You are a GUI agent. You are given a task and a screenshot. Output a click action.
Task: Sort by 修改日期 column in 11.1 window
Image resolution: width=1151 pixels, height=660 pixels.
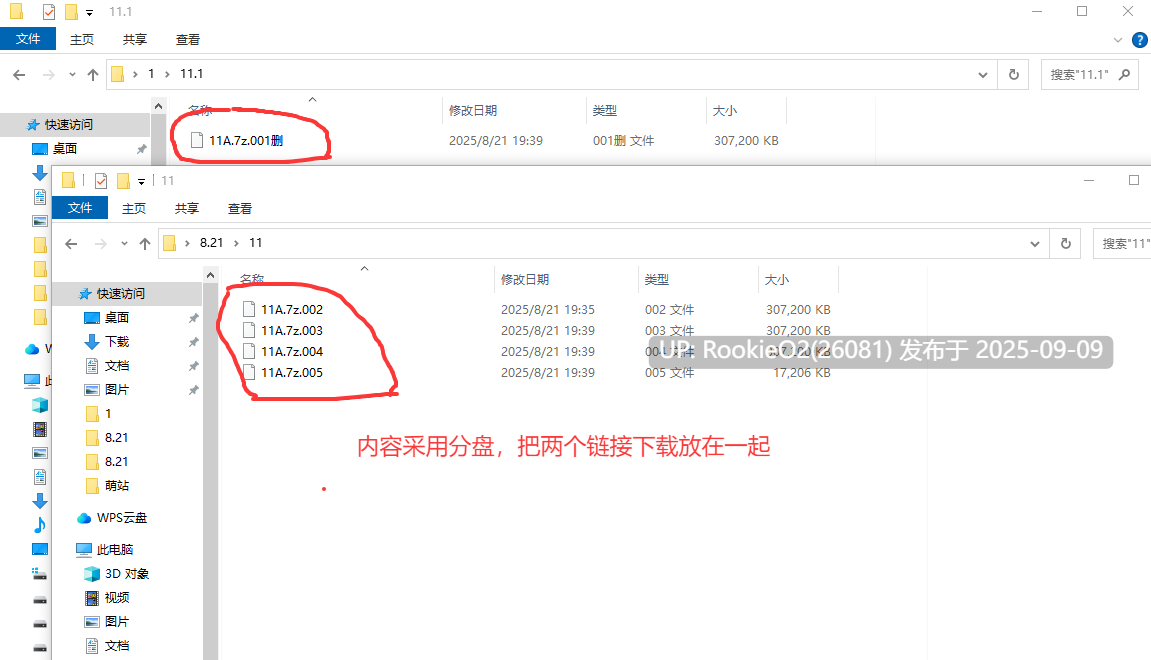(x=473, y=111)
